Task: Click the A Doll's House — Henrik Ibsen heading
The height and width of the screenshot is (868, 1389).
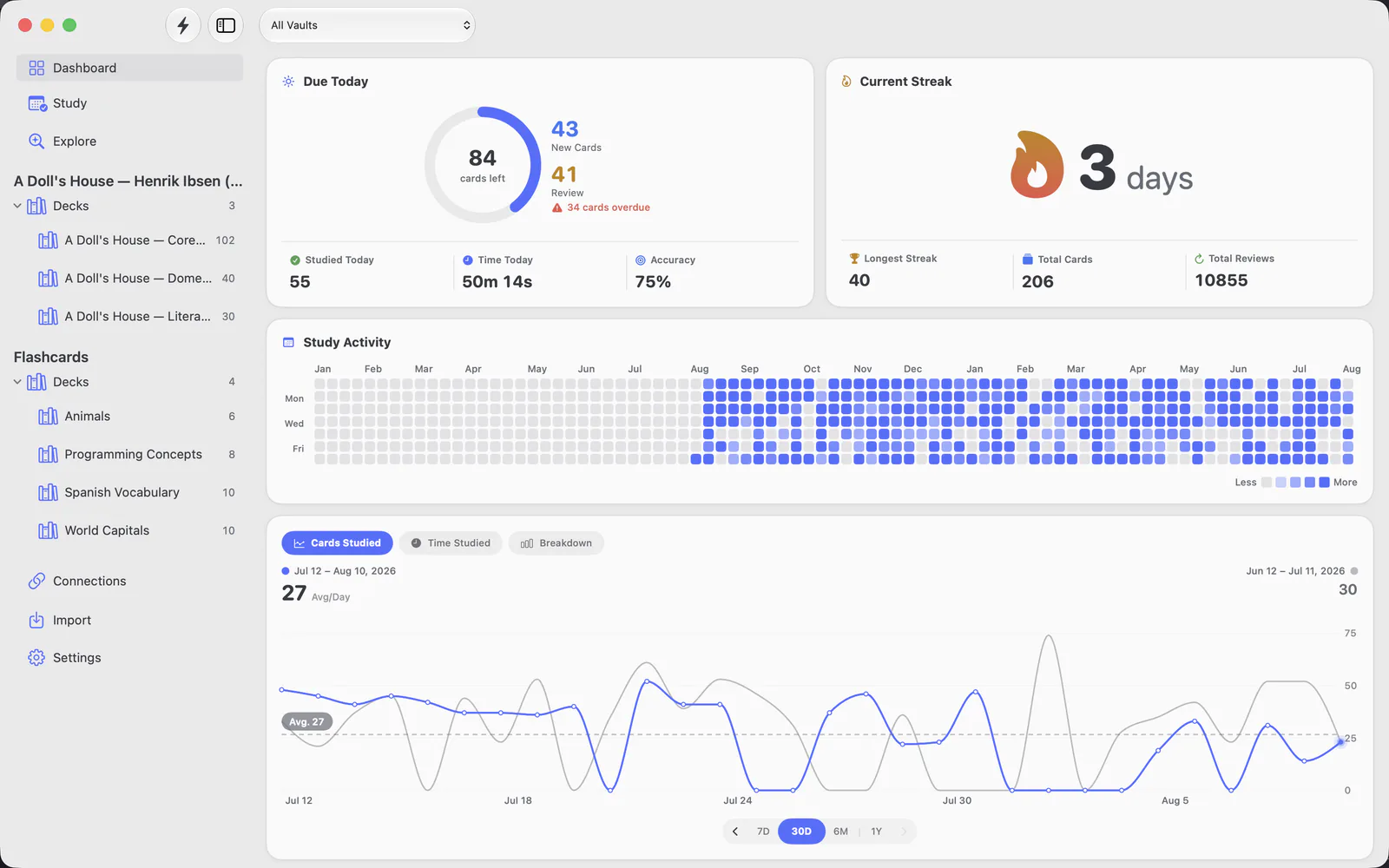Action: [128, 181]
